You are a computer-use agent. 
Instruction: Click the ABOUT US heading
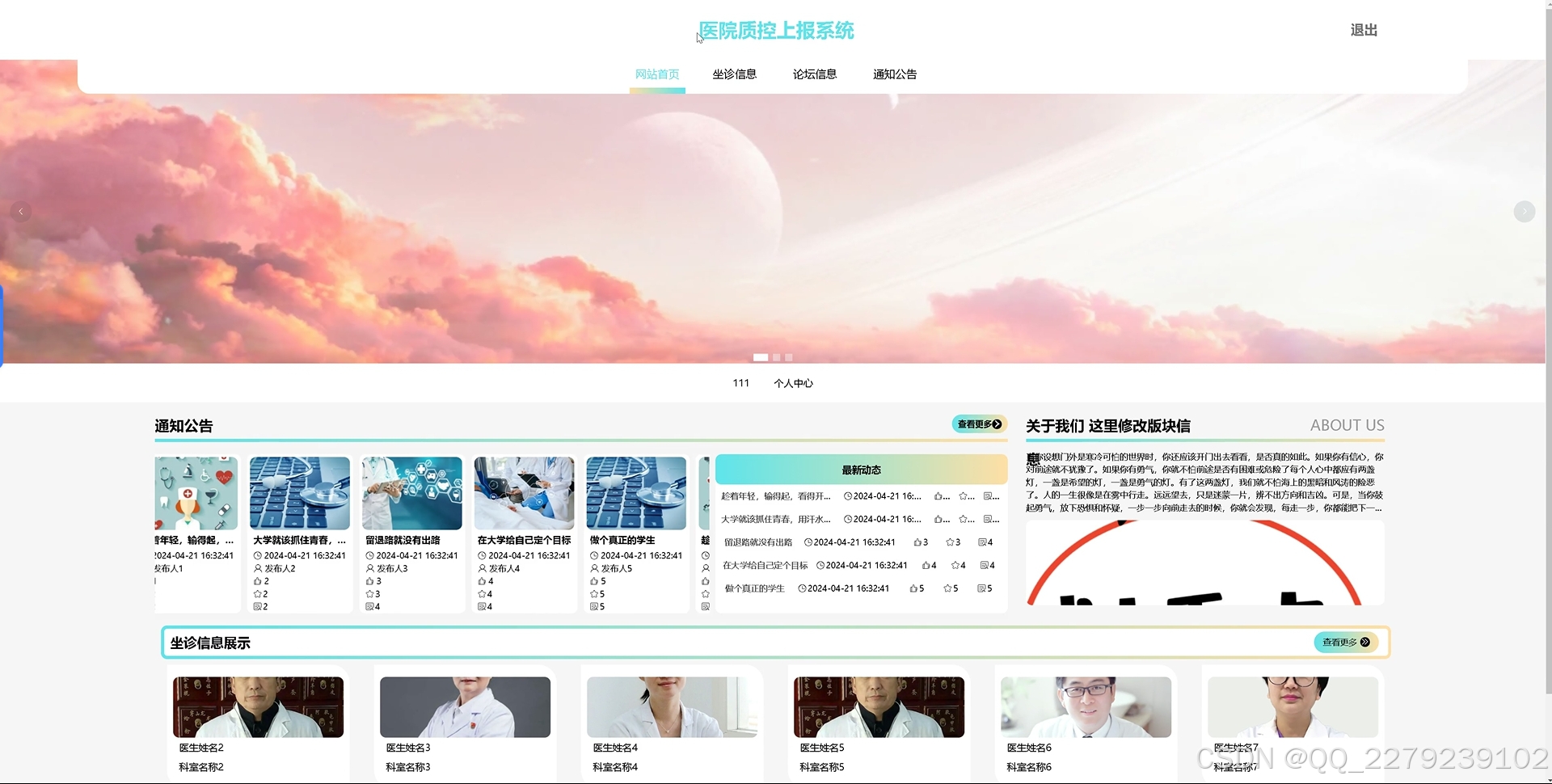(1347, 425)
